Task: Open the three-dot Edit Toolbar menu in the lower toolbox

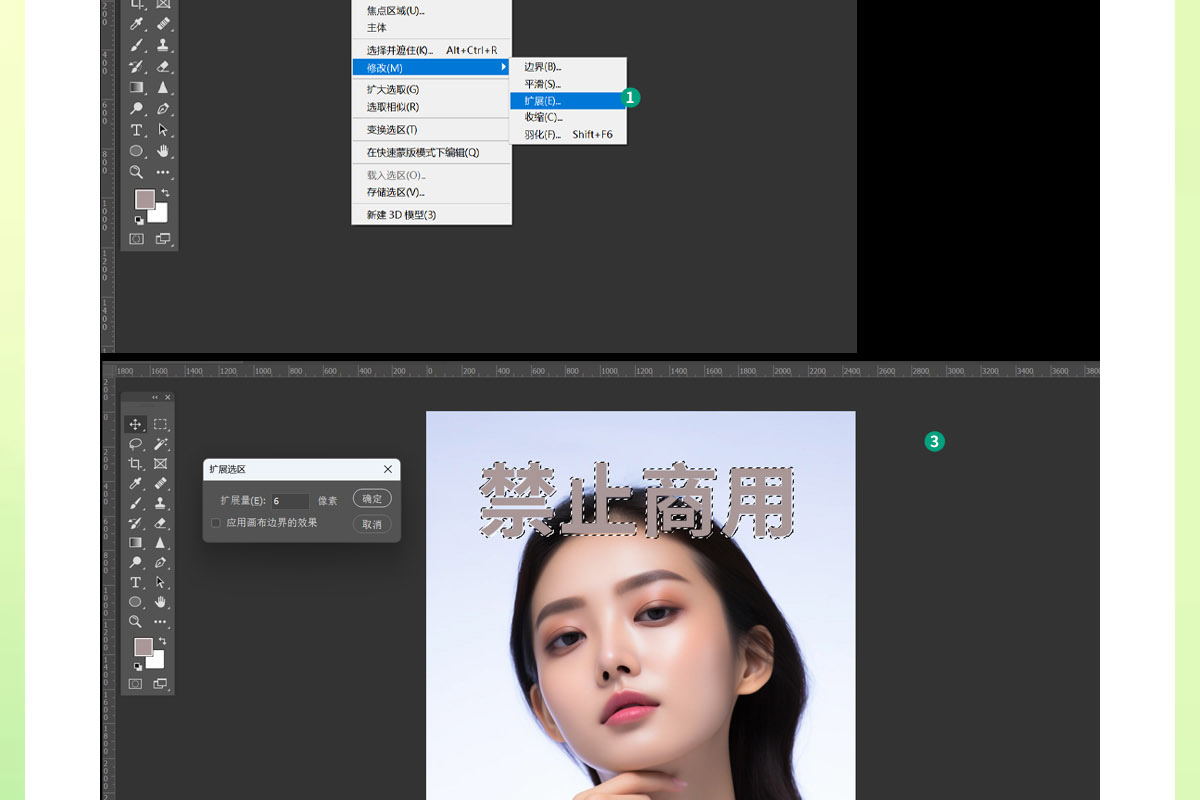Action: coord(161,621)
